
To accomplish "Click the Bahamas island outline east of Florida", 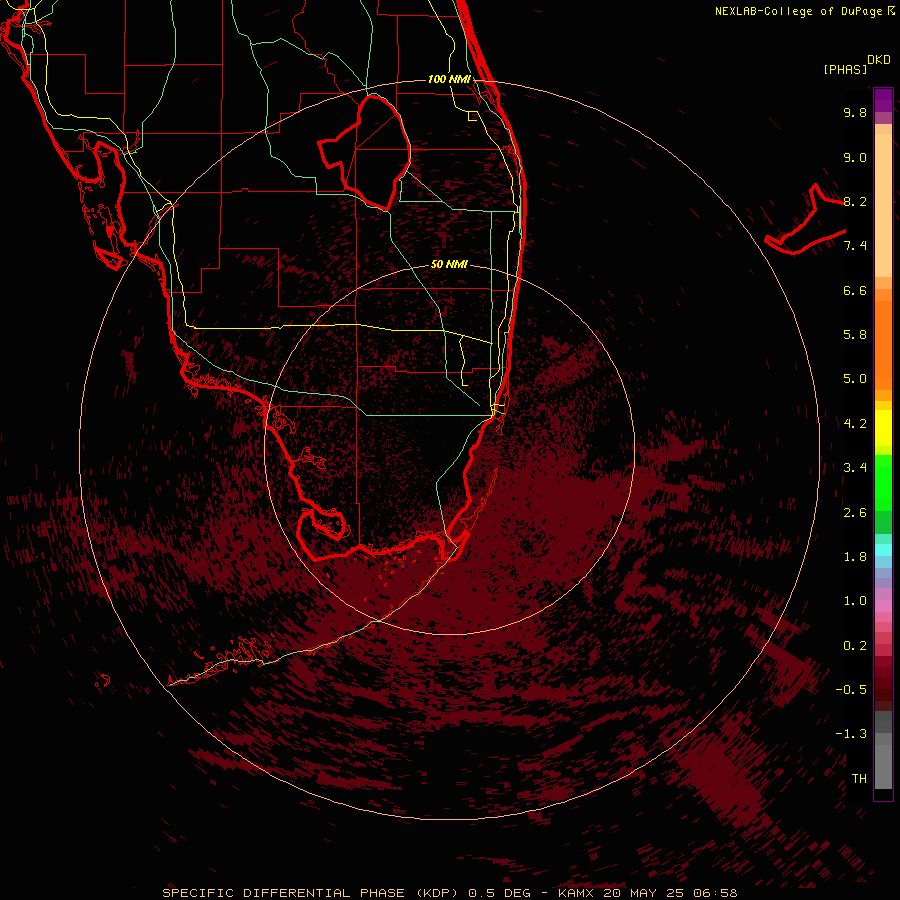I will (805, 220).
